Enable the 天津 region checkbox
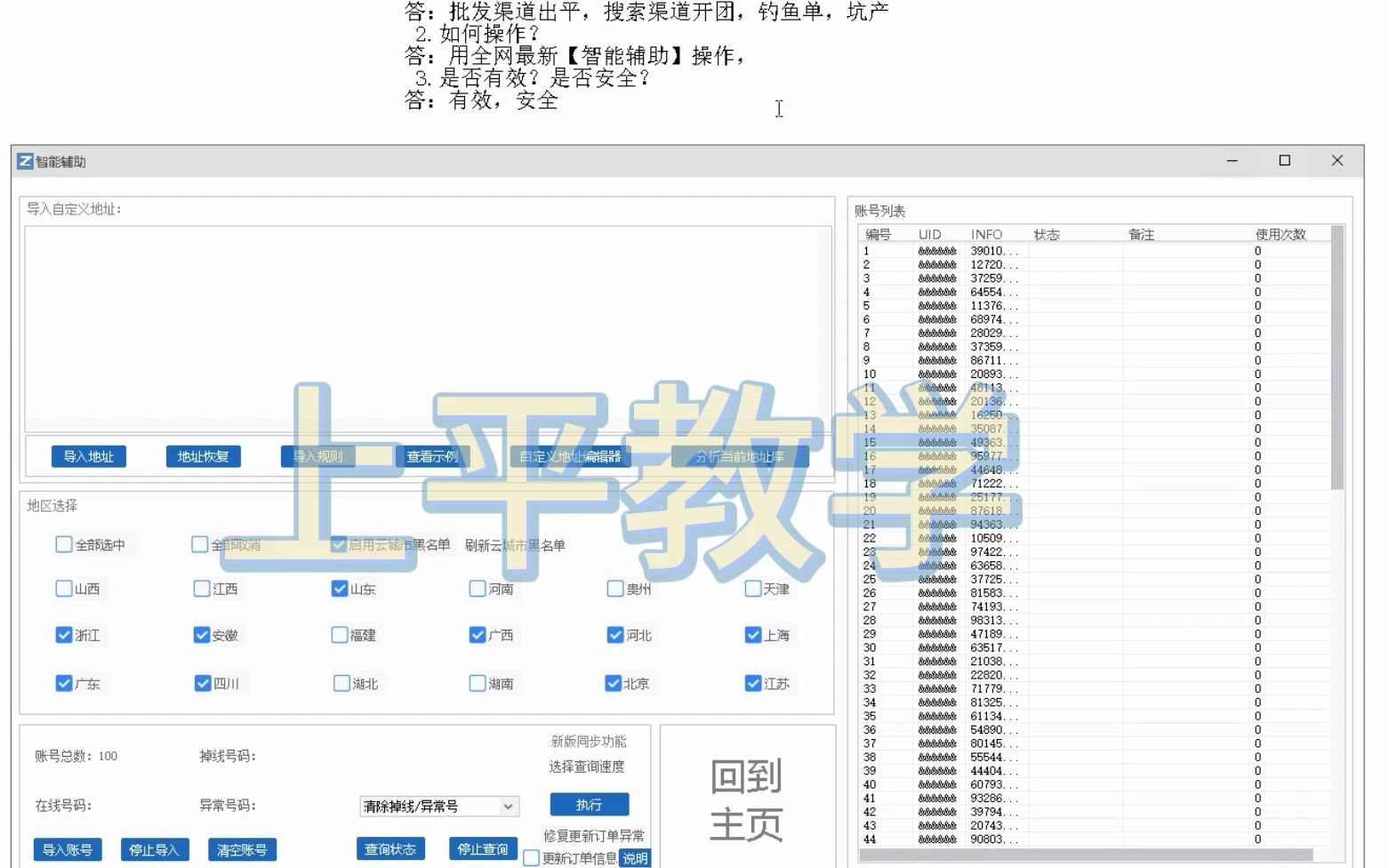 click(x=753, y=588)
